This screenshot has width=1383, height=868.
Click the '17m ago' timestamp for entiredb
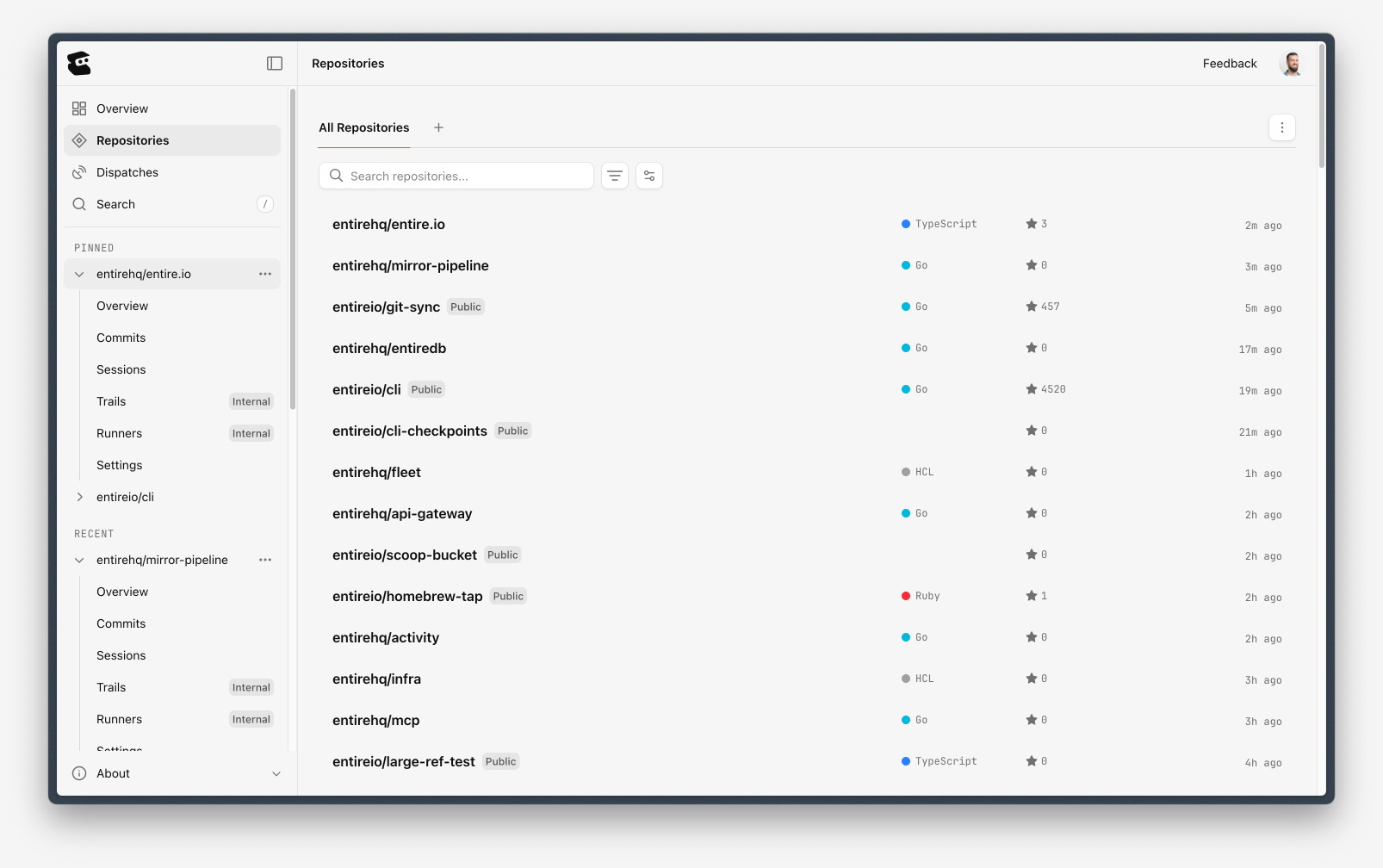tap(1261, 350)
